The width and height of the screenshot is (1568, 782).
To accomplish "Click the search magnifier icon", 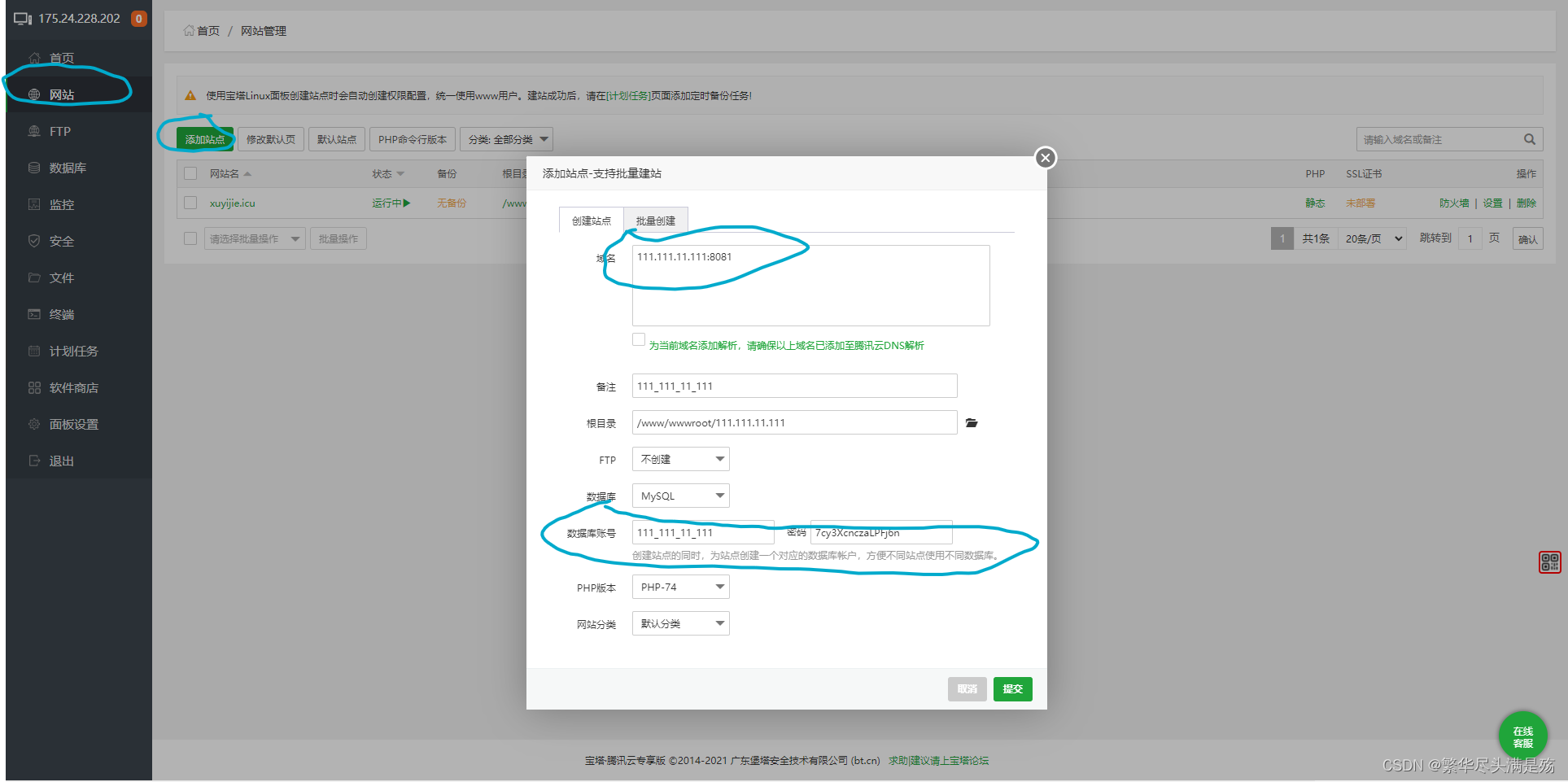I will point(1530,139).
